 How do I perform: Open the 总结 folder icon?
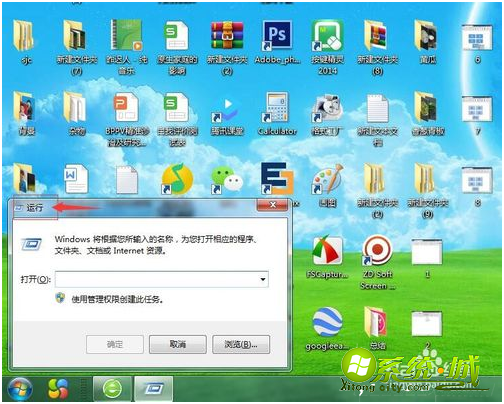(x=376, y=322)
